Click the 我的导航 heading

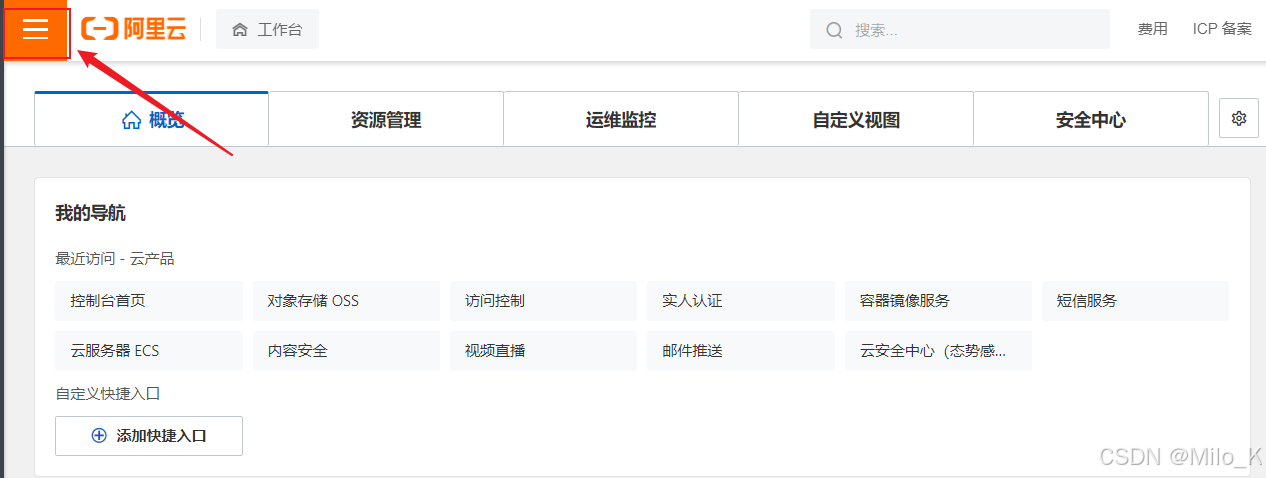point(91,213)
